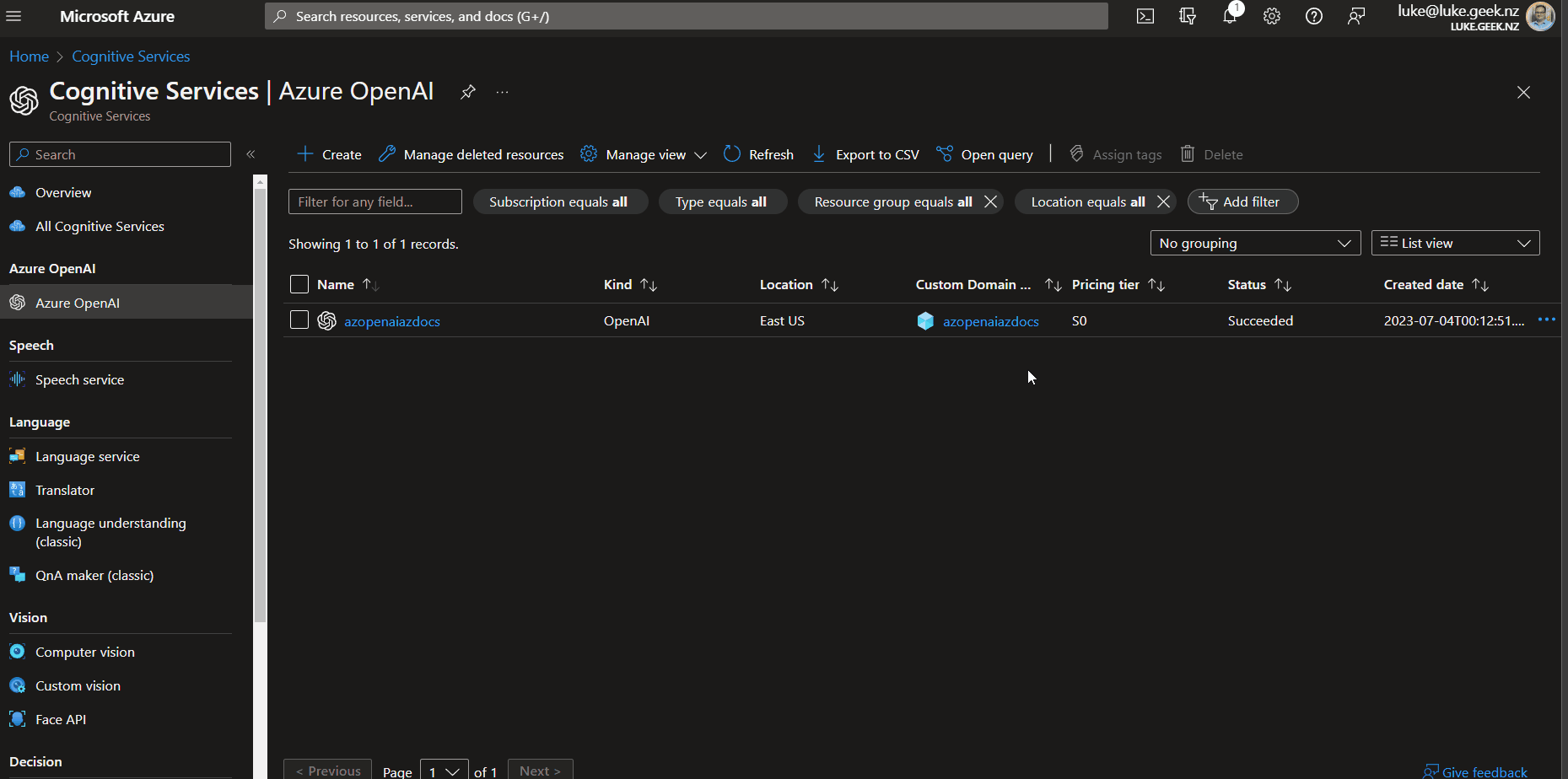
Task: Select all rows checkbox in header
Action: (299, 284)
